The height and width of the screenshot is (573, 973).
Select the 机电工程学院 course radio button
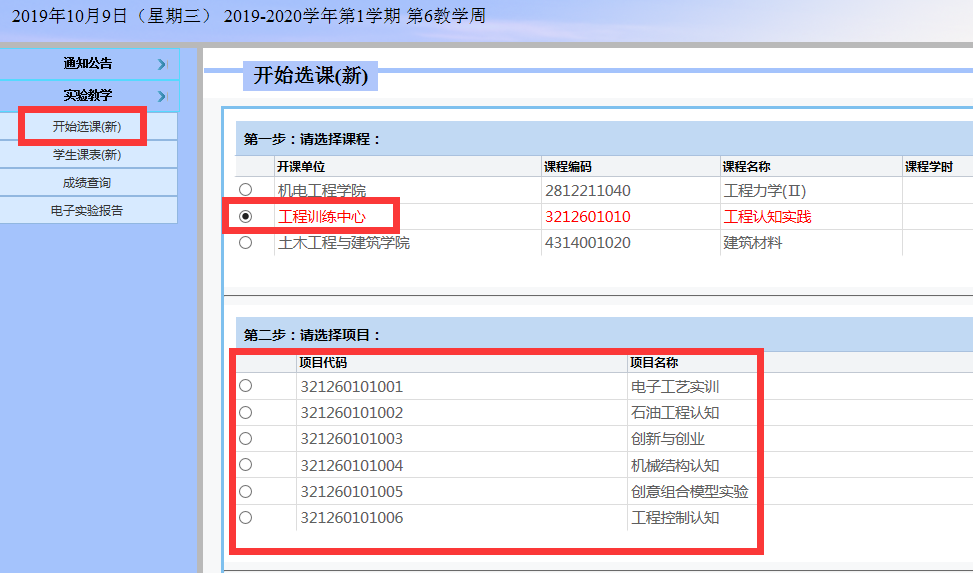245,190
